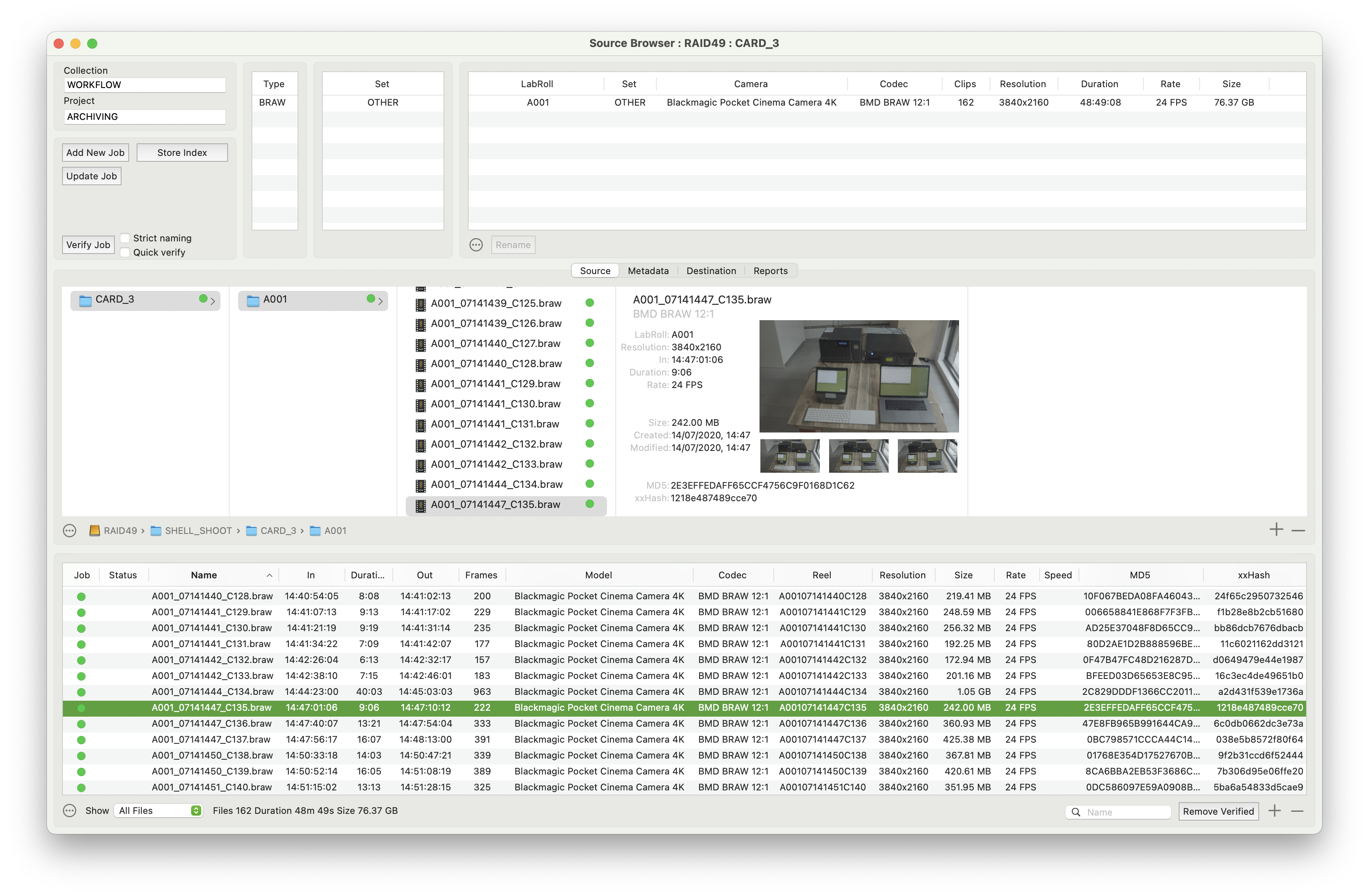Click the minus icon next to Remove Verified

[x=1297, y=811]
